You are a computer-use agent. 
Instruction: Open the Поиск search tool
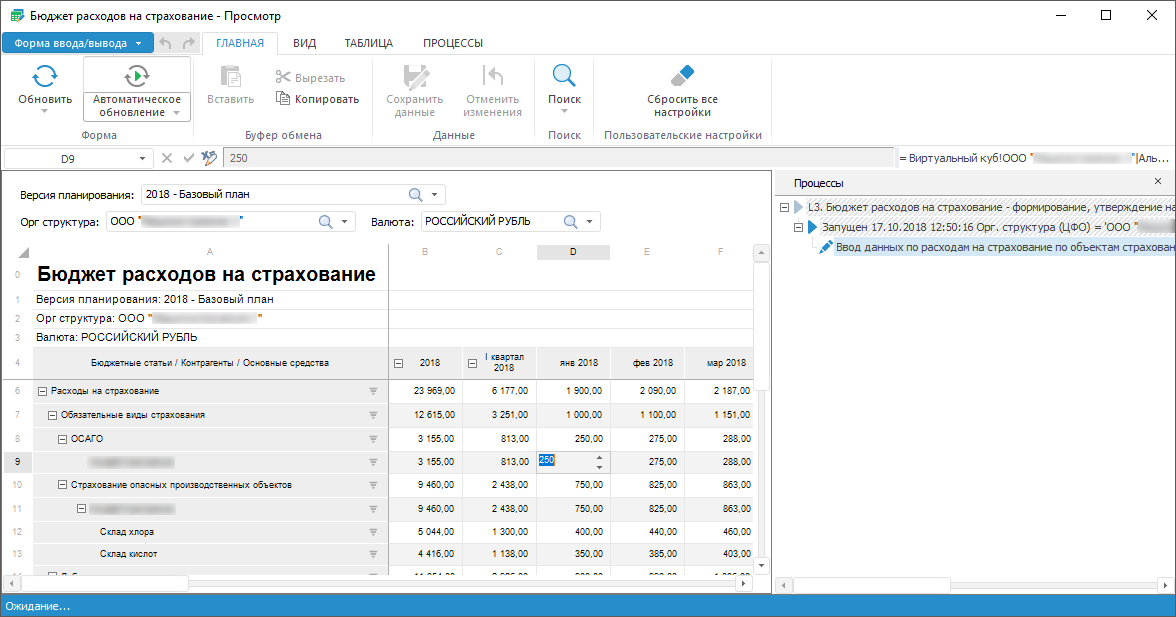(564, 77)
